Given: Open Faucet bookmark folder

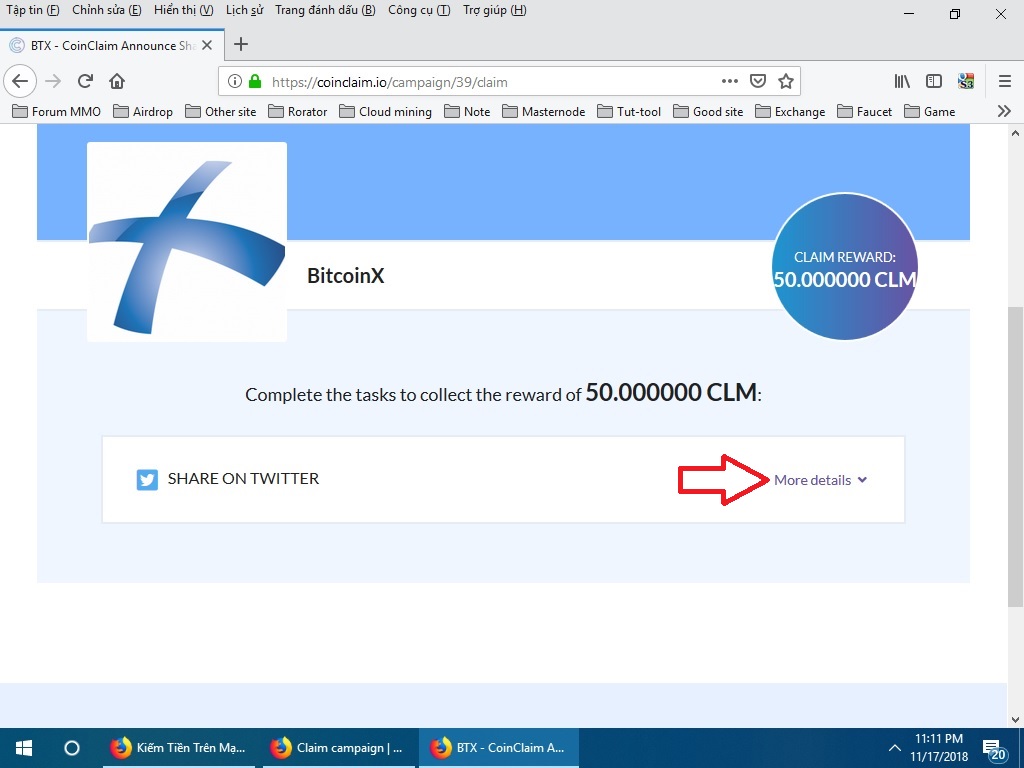Looking at the screenshot, I should (865, 112).
